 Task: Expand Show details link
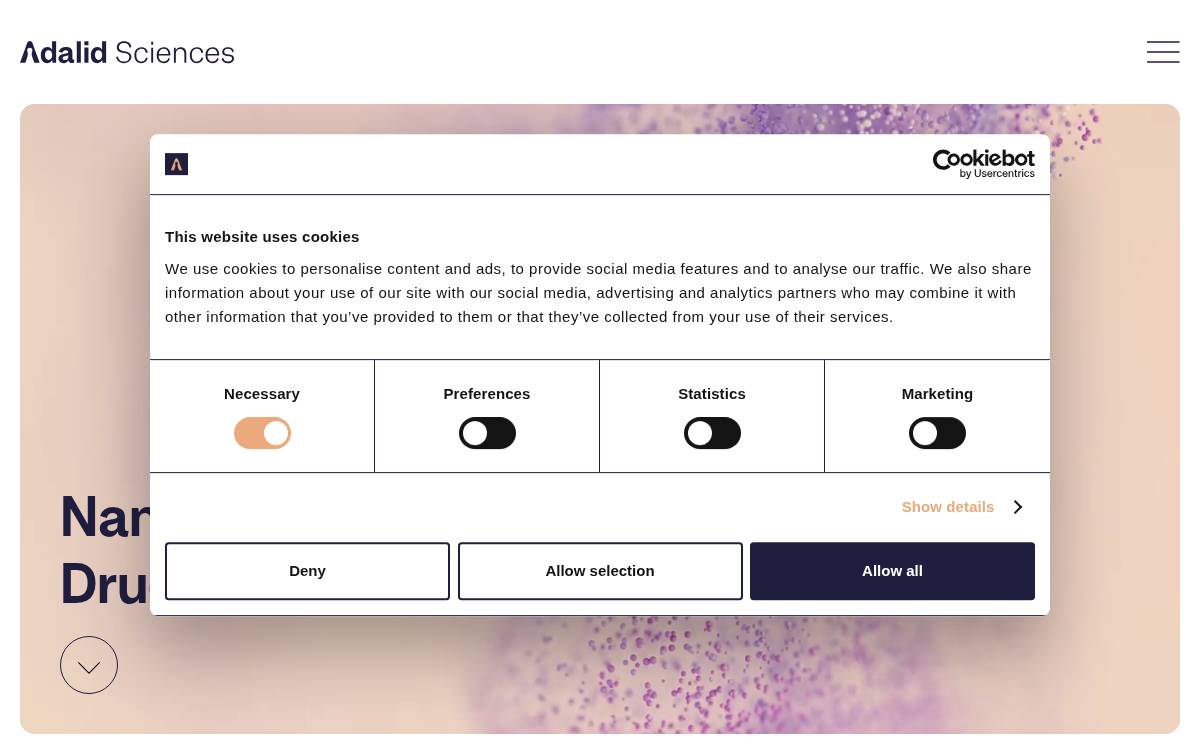click(948, 507)
